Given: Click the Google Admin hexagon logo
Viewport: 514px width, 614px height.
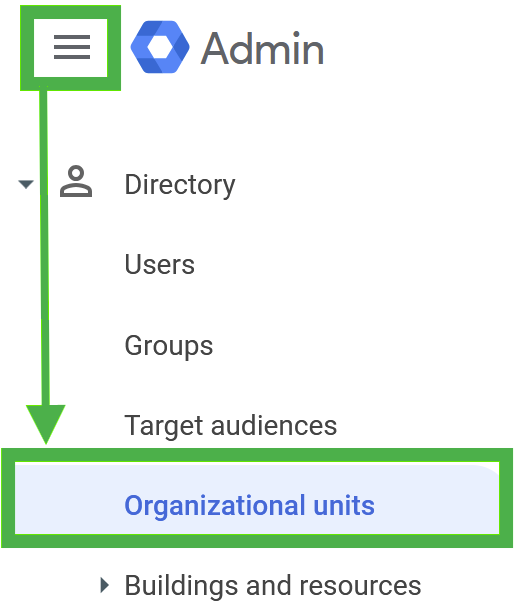Looking at the screenshot, I should click(x=160, y=47).
